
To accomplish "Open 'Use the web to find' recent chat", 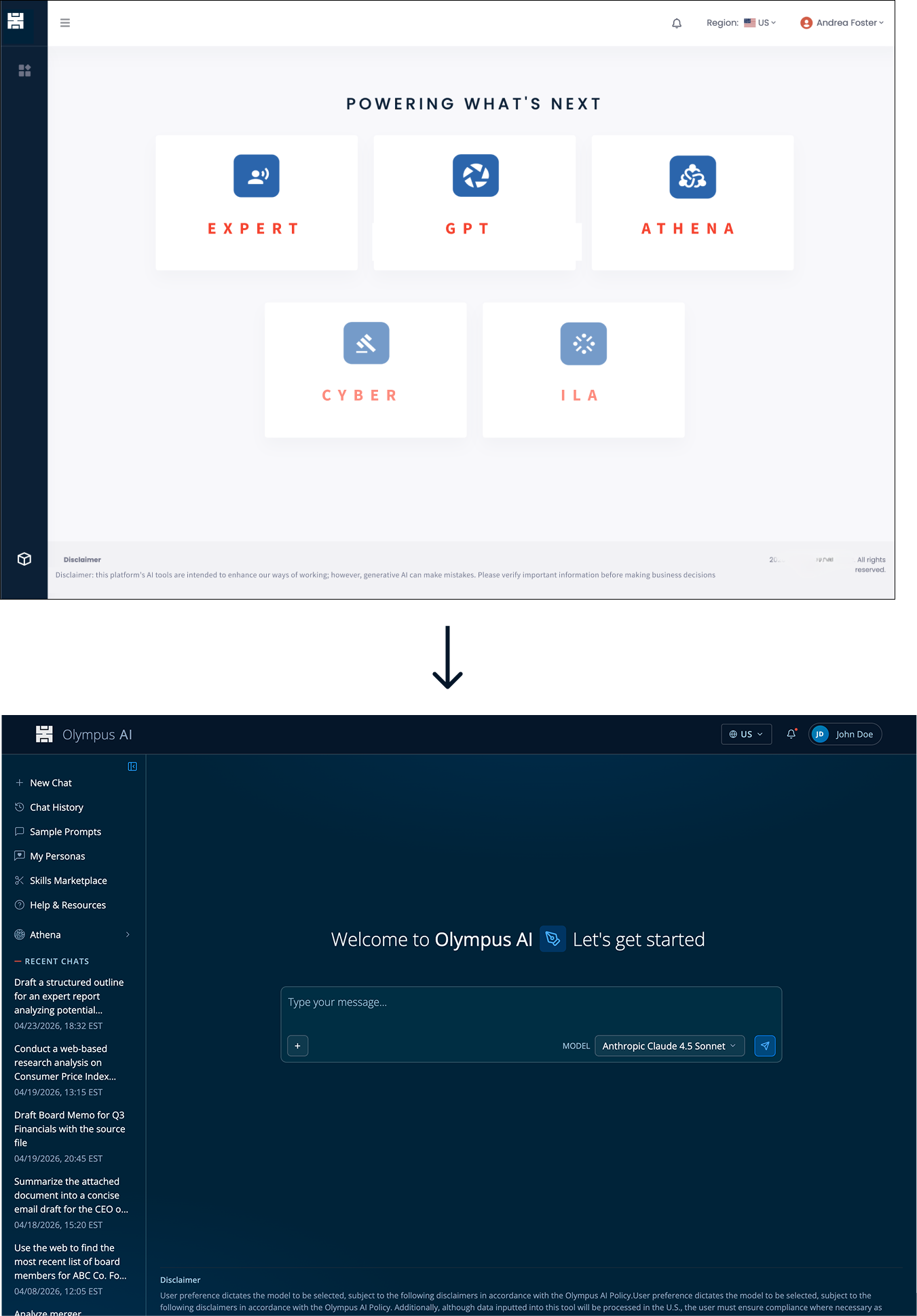I will 71,1262.
